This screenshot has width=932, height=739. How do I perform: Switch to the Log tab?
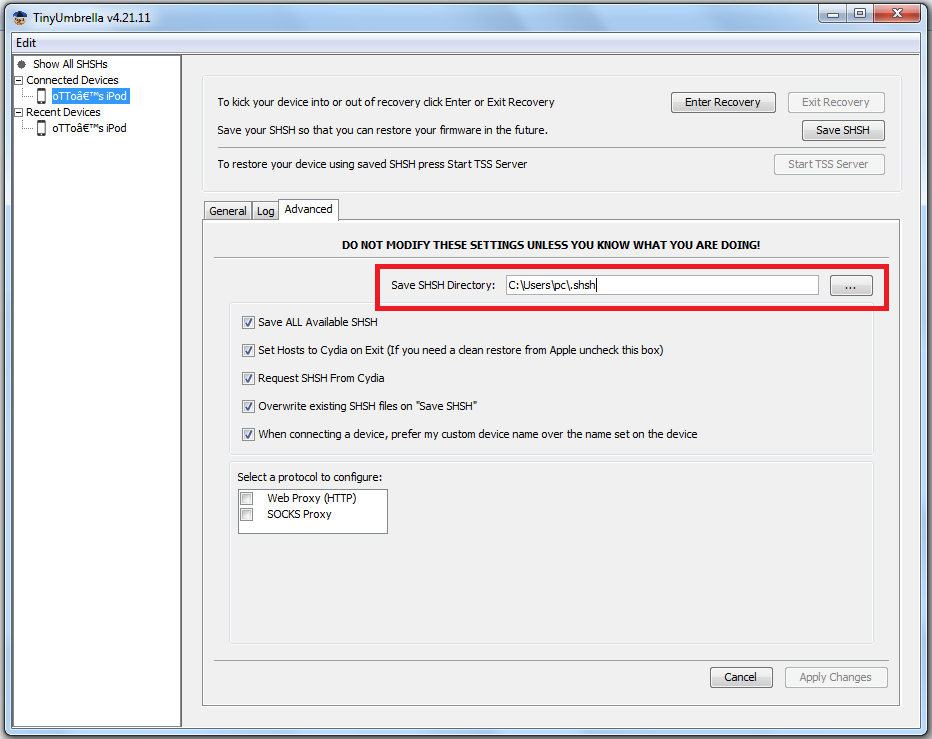[x=265, y=211]
